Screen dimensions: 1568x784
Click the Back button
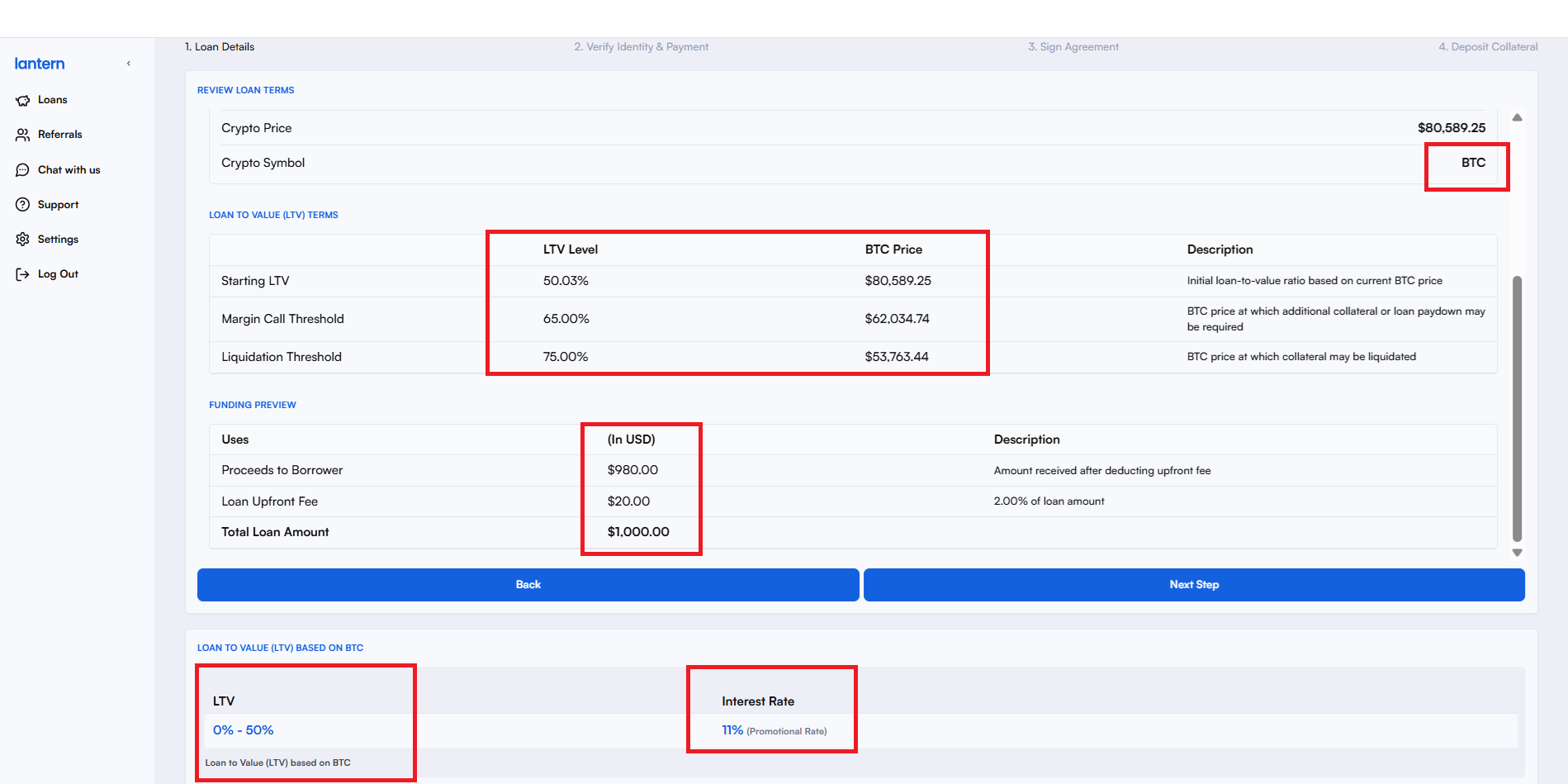528,585
